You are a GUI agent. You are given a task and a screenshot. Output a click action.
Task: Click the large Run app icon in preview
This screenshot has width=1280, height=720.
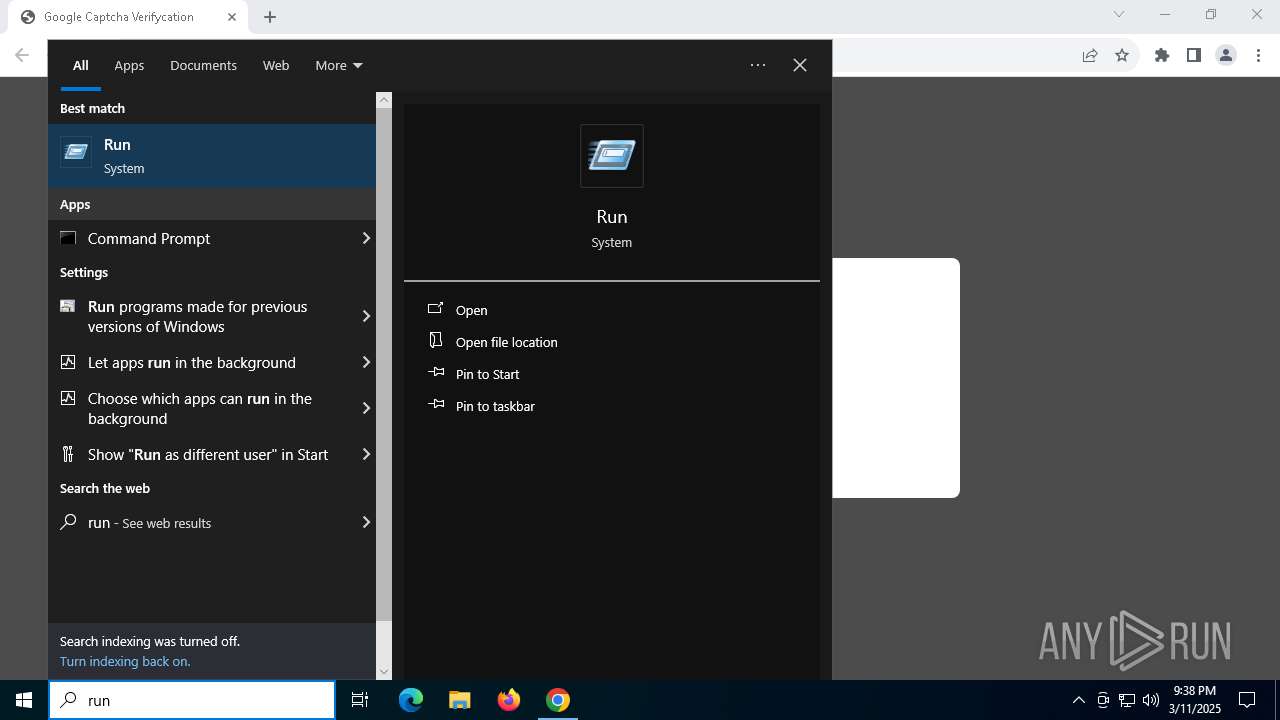(612, 156)
